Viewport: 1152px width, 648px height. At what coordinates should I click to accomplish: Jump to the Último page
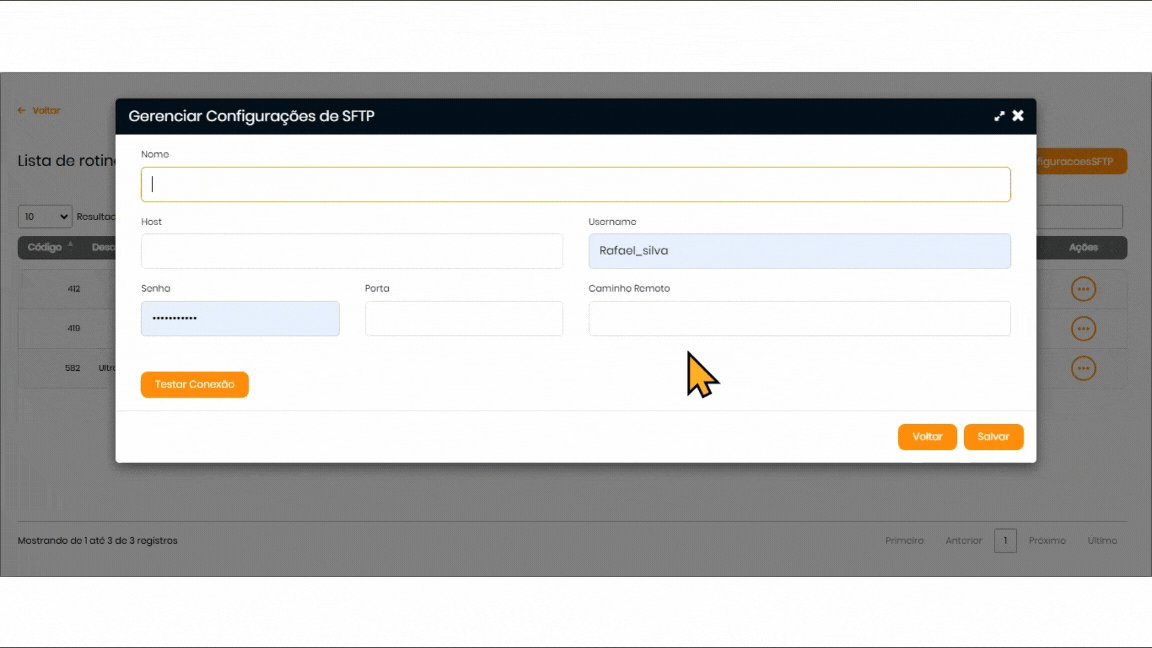click(1102, 541)
